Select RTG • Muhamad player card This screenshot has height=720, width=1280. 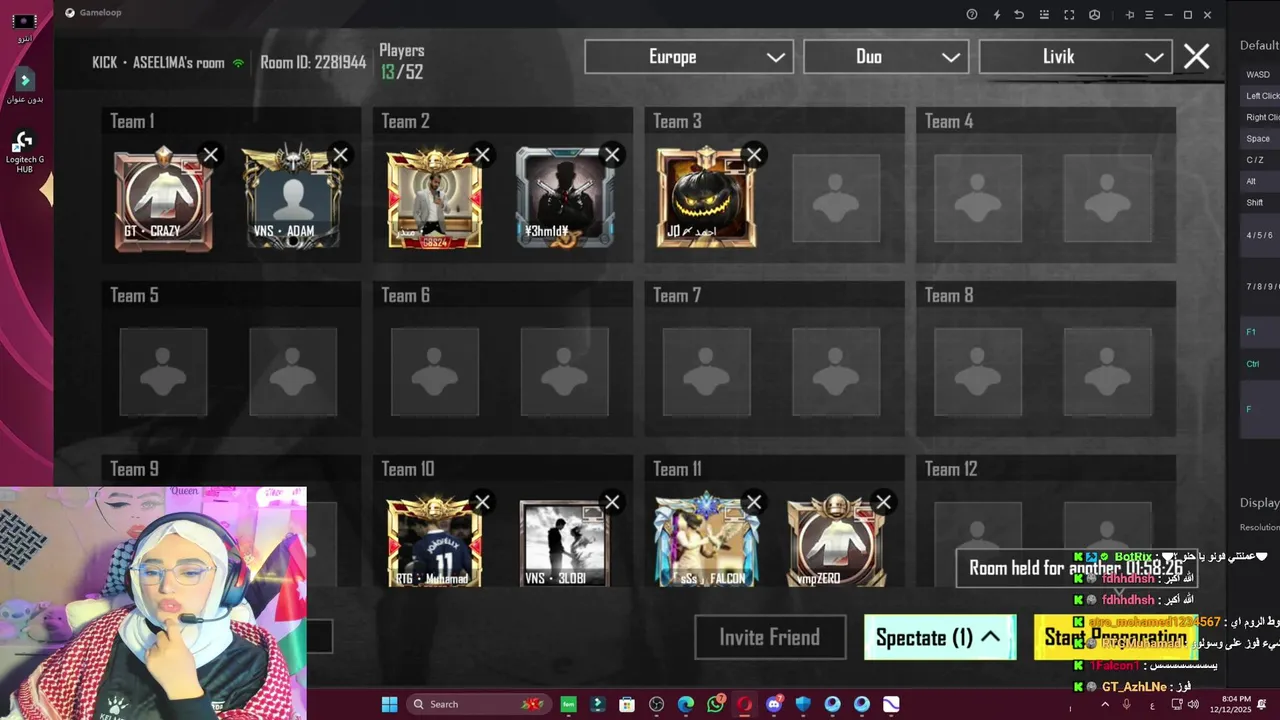coord(434,541)
